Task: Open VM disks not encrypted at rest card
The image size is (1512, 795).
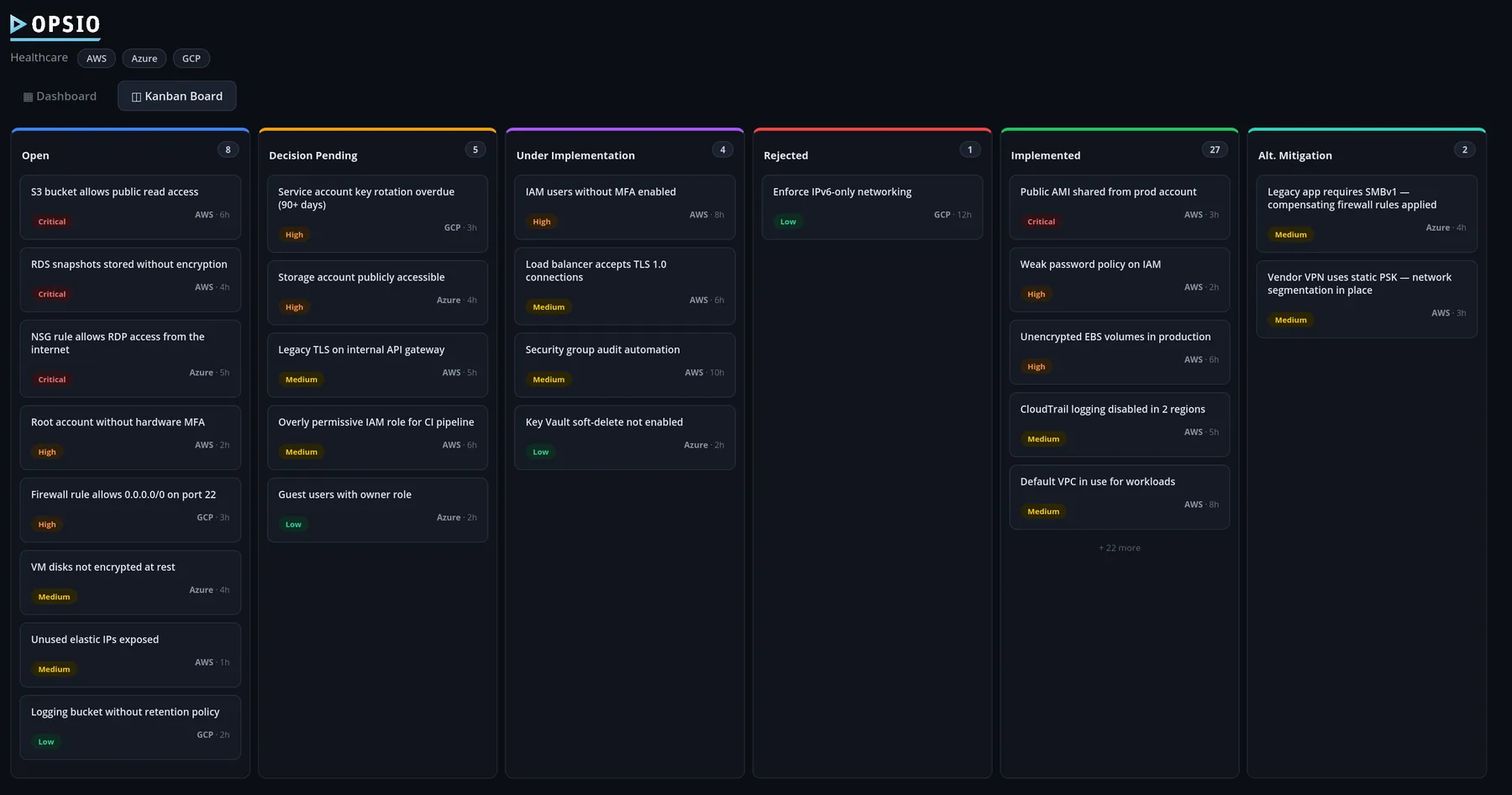Action: click(x=130, y=583)
